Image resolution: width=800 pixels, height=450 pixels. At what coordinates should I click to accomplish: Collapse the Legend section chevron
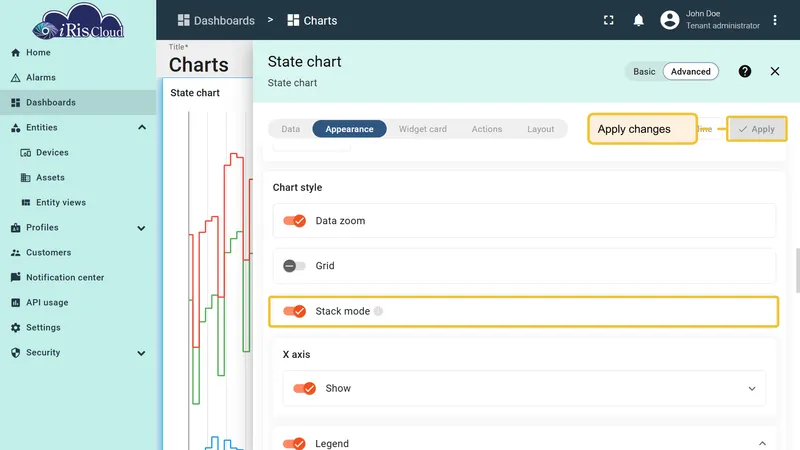tap(762, 443)
